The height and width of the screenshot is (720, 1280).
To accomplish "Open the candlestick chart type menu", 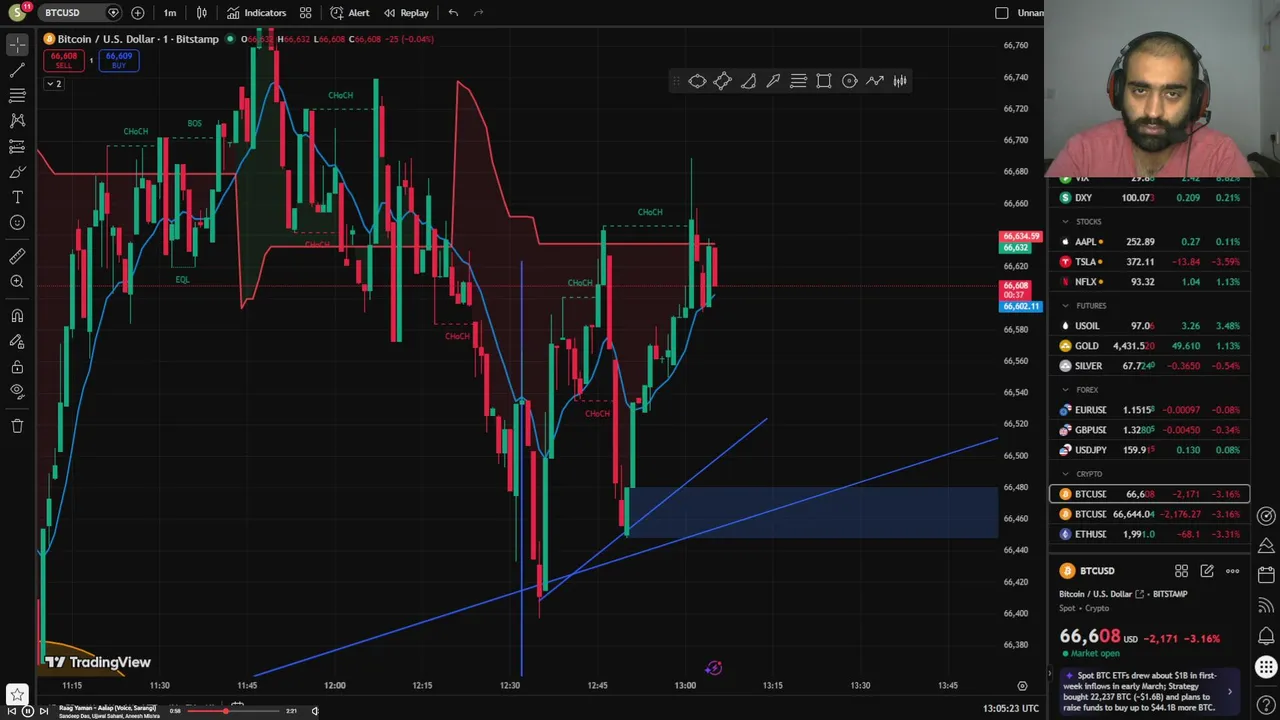I will pos(202,13).
